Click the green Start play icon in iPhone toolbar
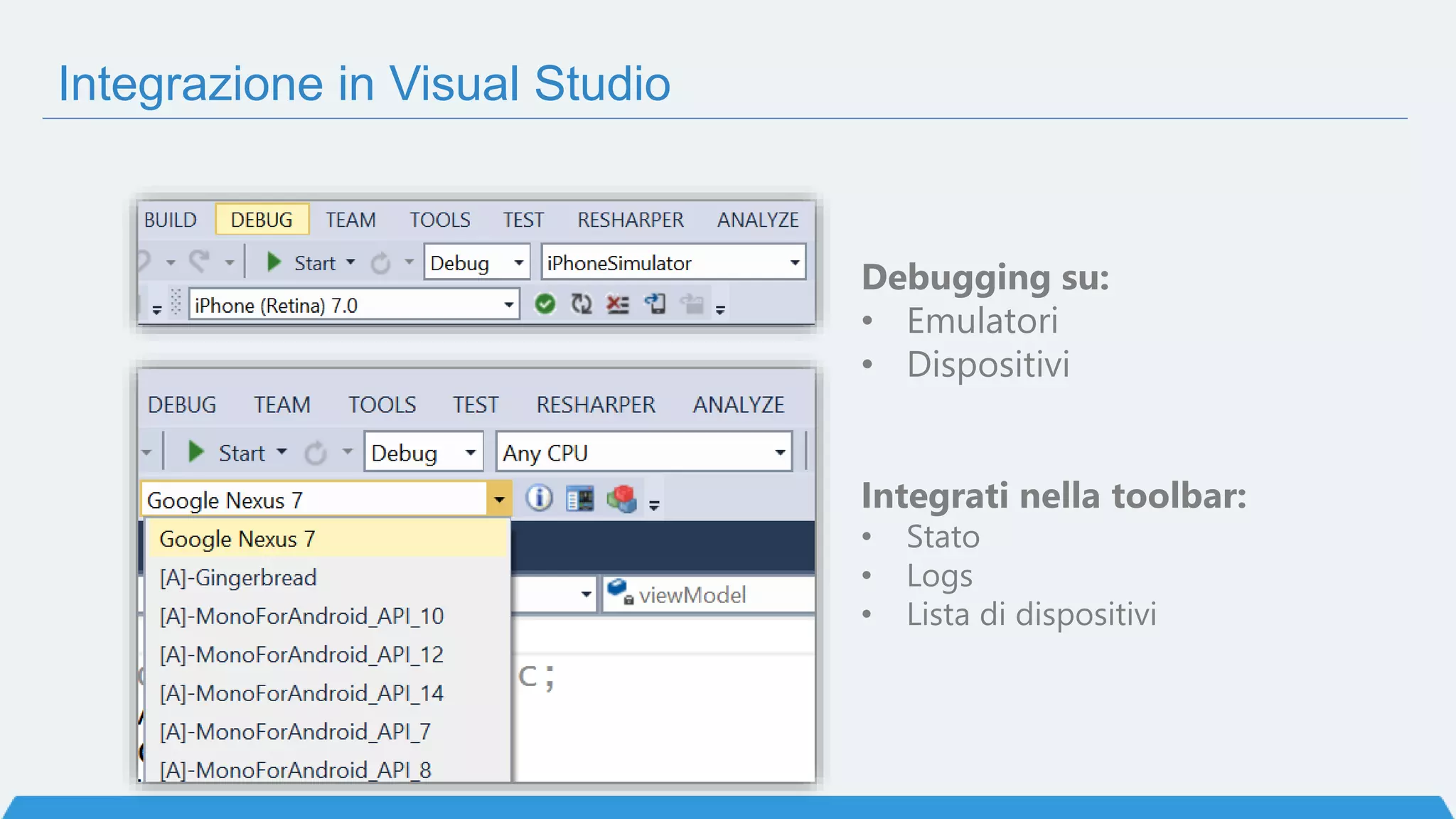Viewport: 1456px width, 819px height. 273,262
